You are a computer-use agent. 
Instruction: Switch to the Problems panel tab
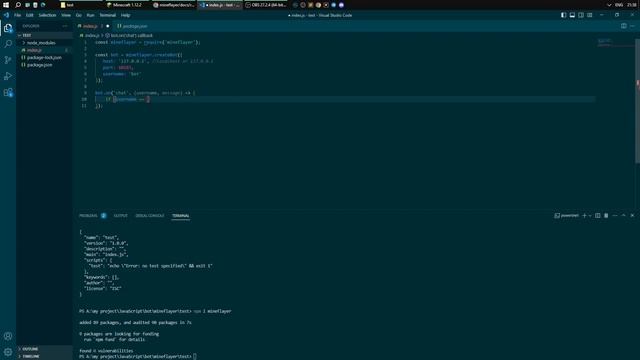pyautogui.click(x=92, y=216)
